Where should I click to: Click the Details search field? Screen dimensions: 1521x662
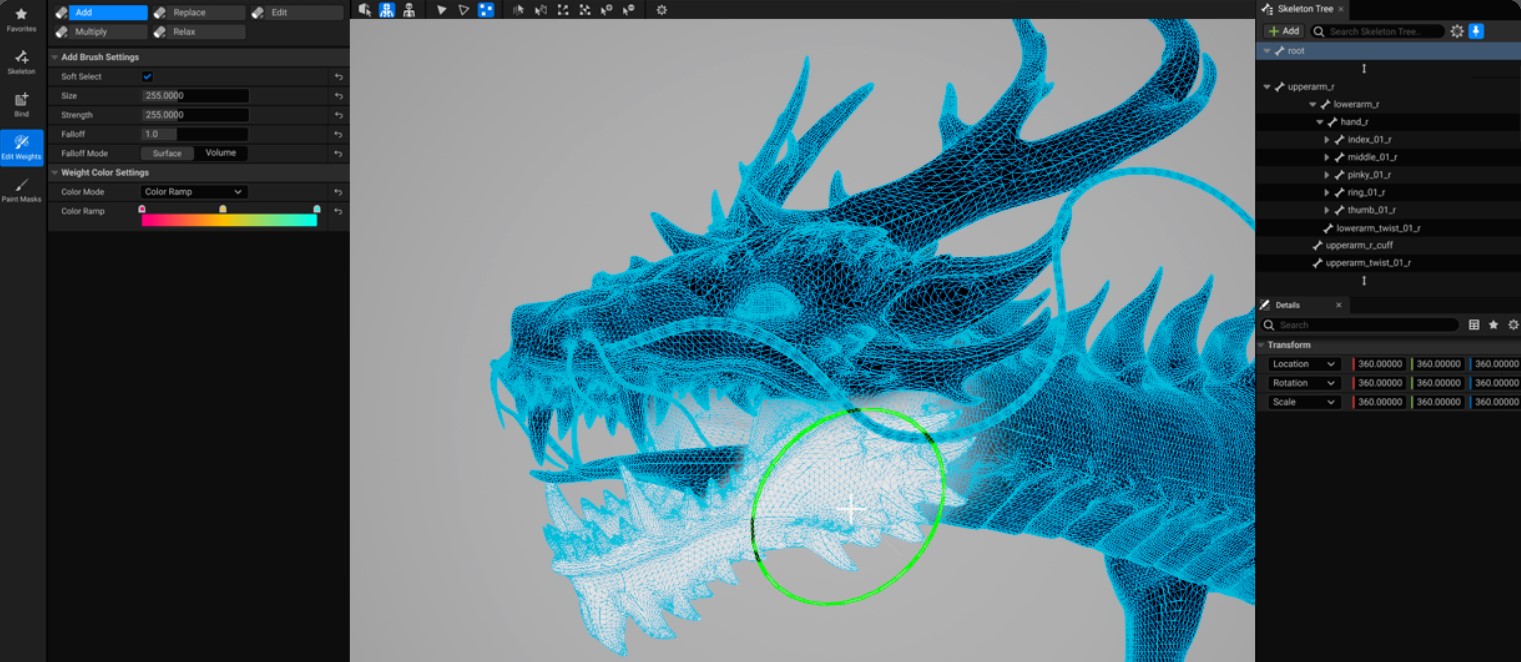pos(1359,325)
